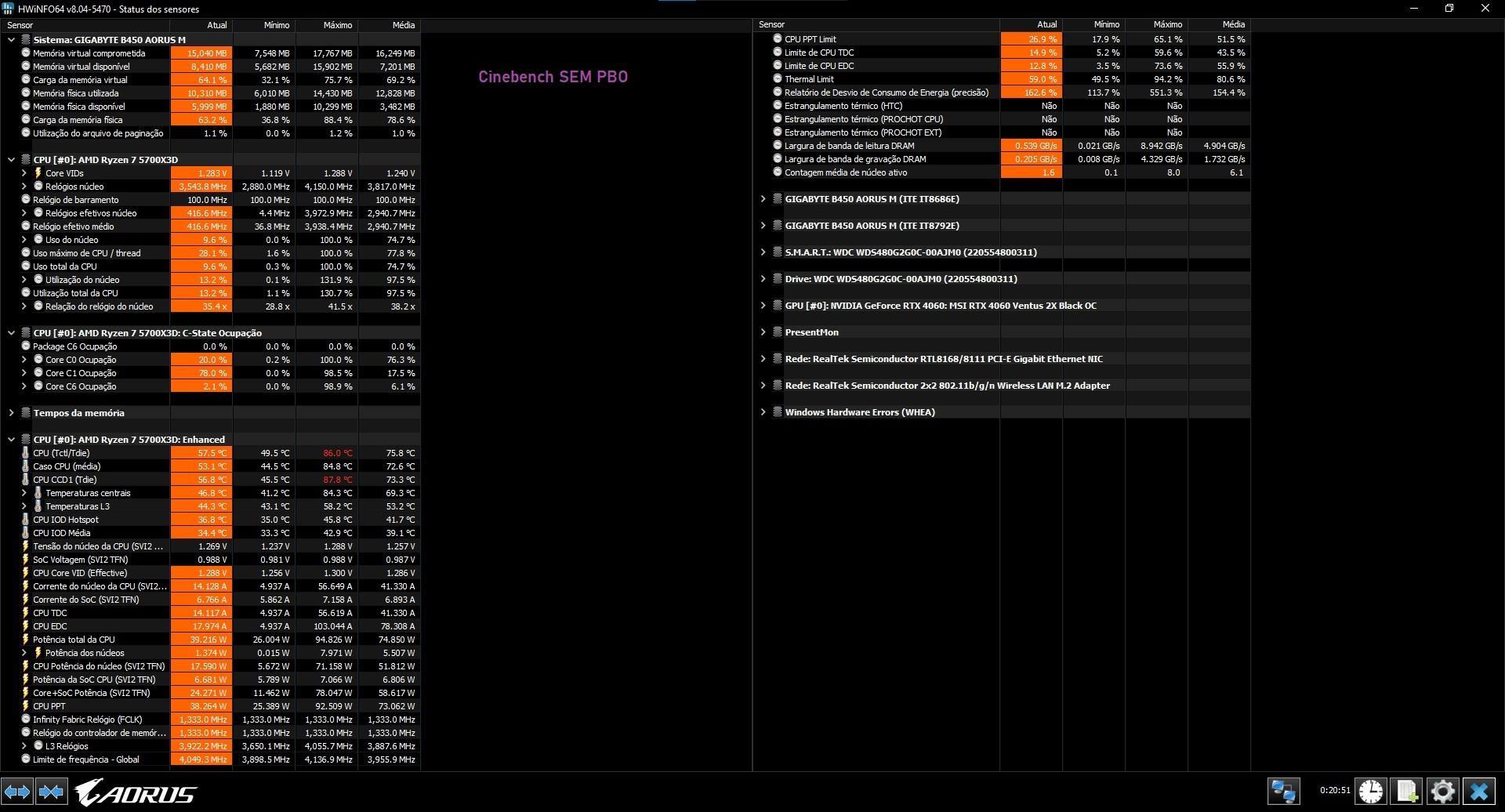Click left panel Mínimo column header
1505x812 pixels.
(264, 25)
